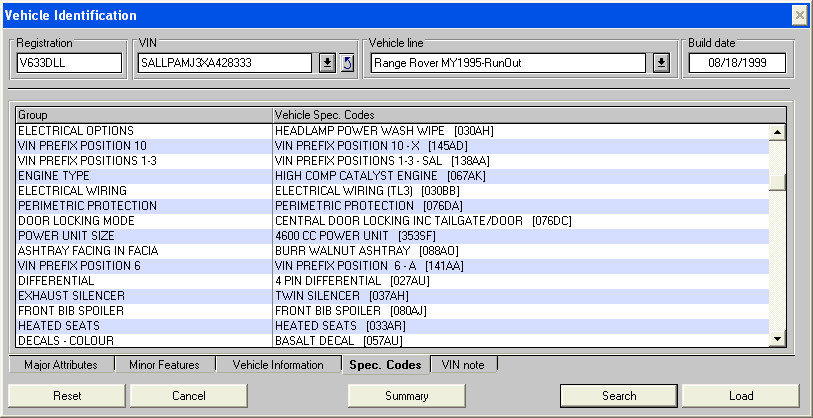This screenshot has width=813, height=418.
Task: Click the scrollbar down arrow
Action: (777, 339)
